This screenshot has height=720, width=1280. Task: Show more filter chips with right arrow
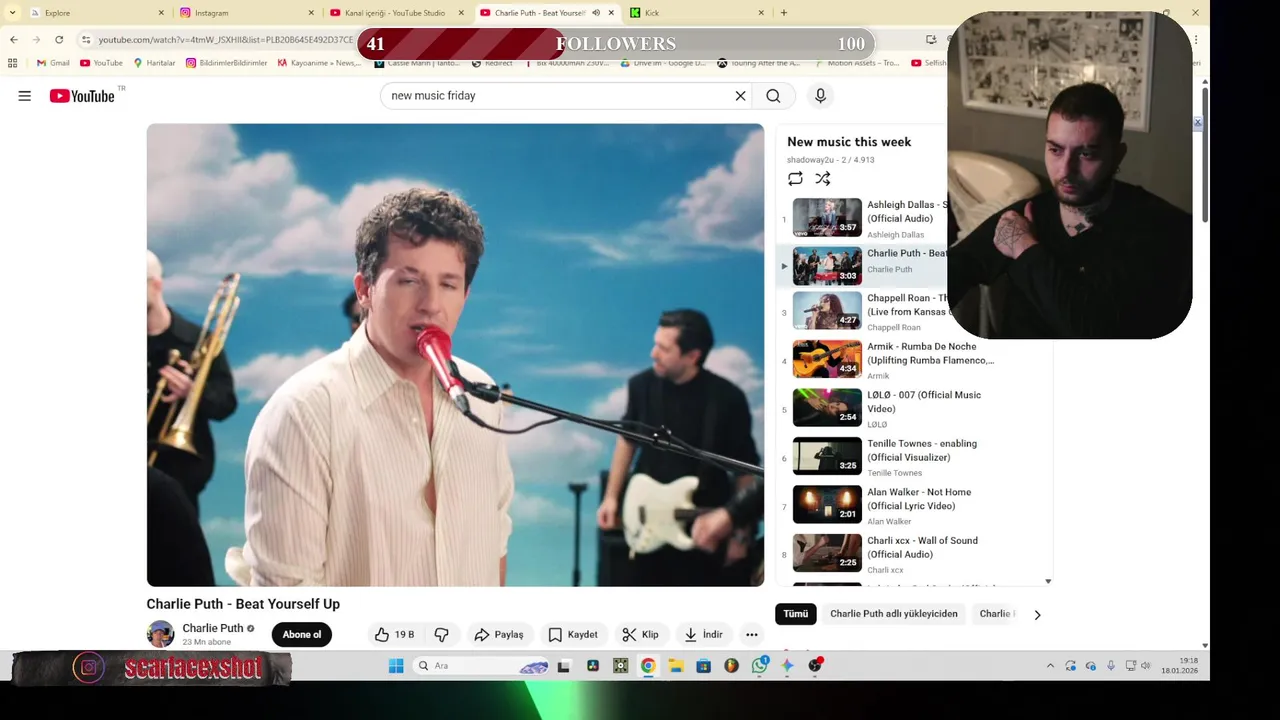1037,615
